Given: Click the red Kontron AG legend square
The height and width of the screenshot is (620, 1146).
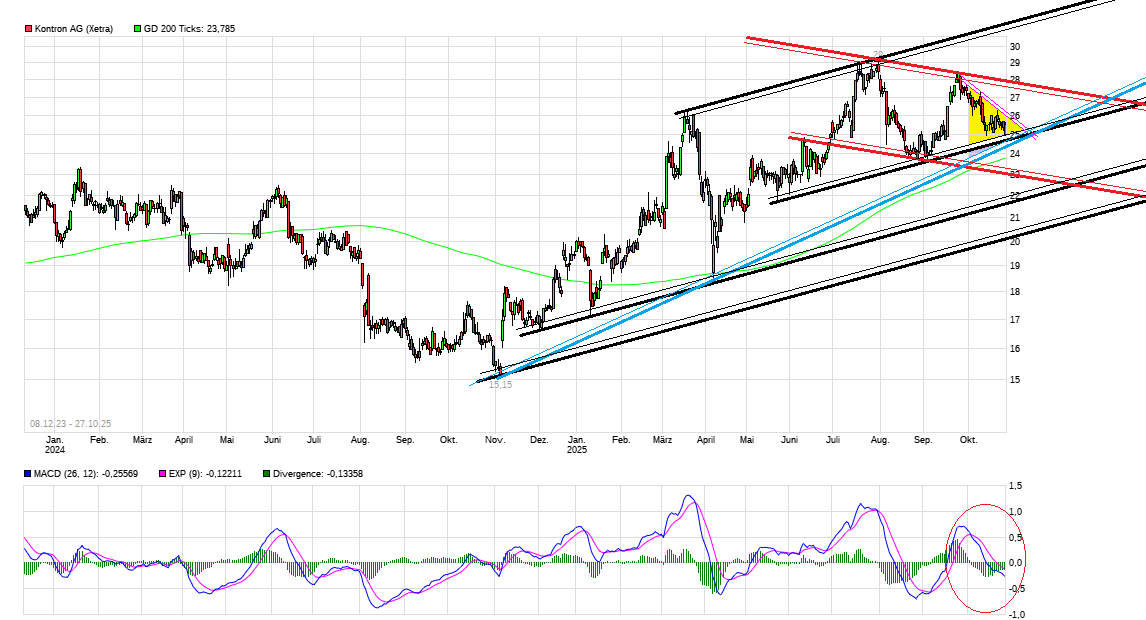Looking at the screenshot, I should [x=29, y=29].
